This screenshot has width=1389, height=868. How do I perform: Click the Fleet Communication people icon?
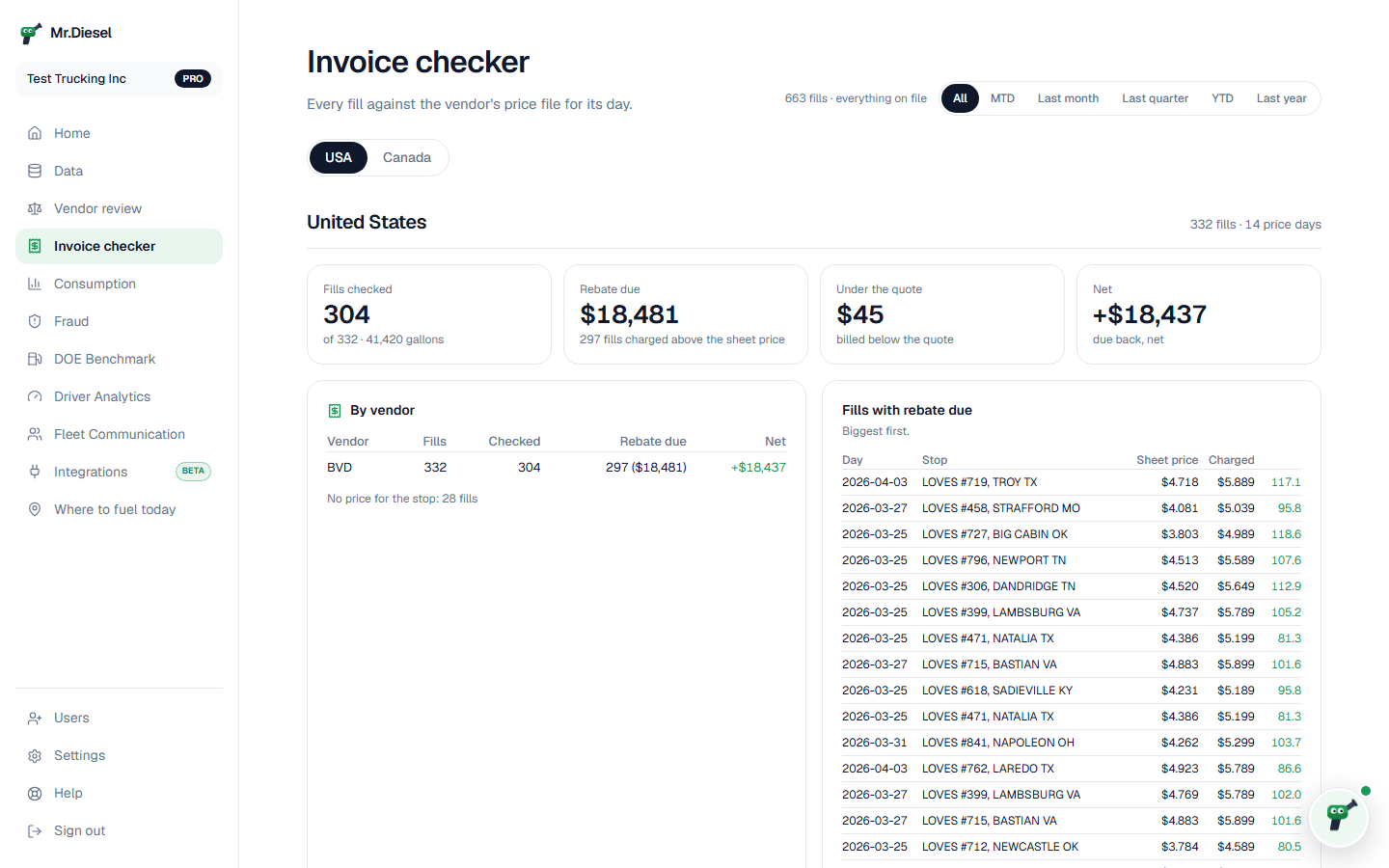click(35, 434)
